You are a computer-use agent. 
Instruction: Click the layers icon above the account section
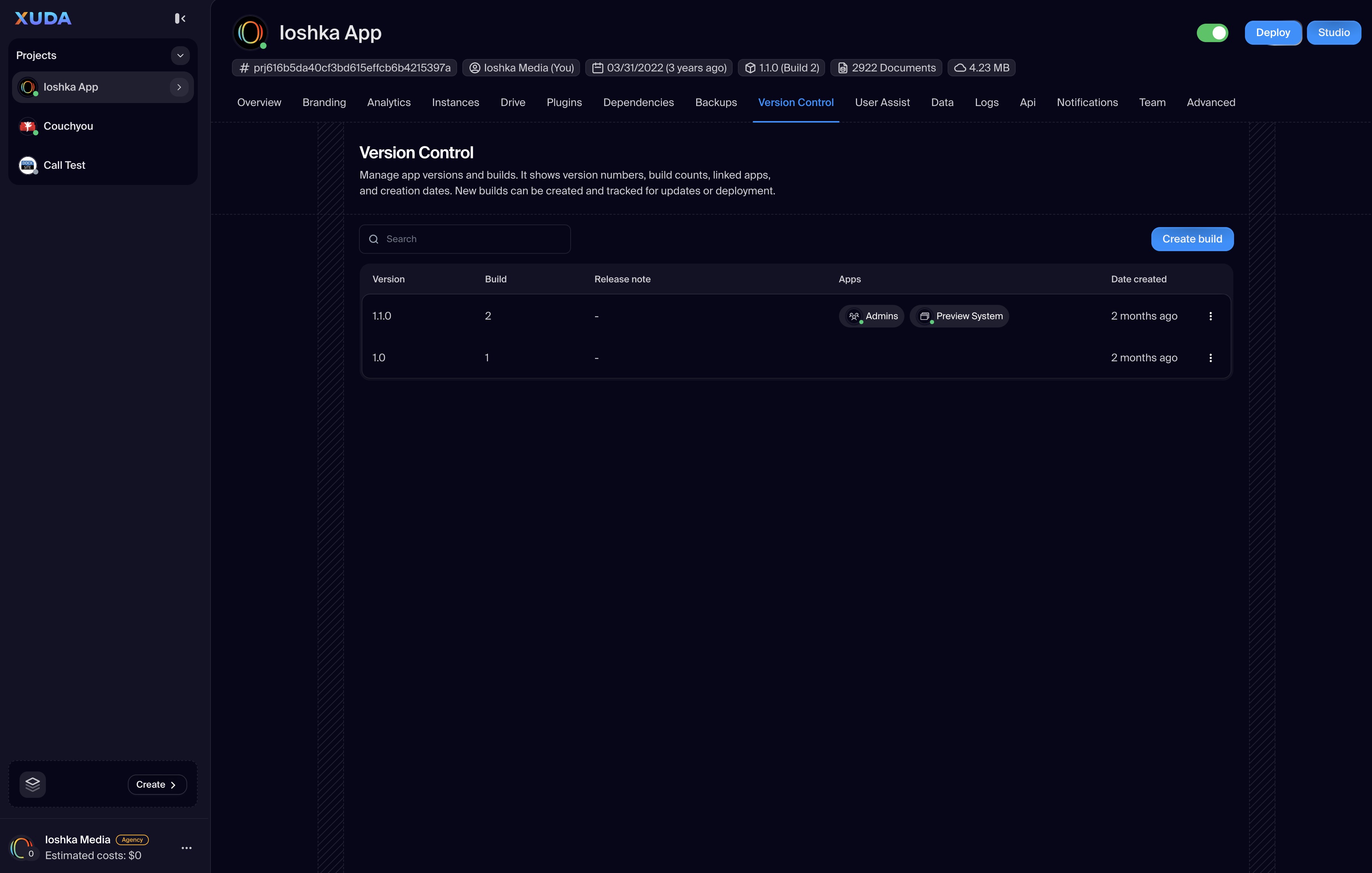[x=32, y=785]
